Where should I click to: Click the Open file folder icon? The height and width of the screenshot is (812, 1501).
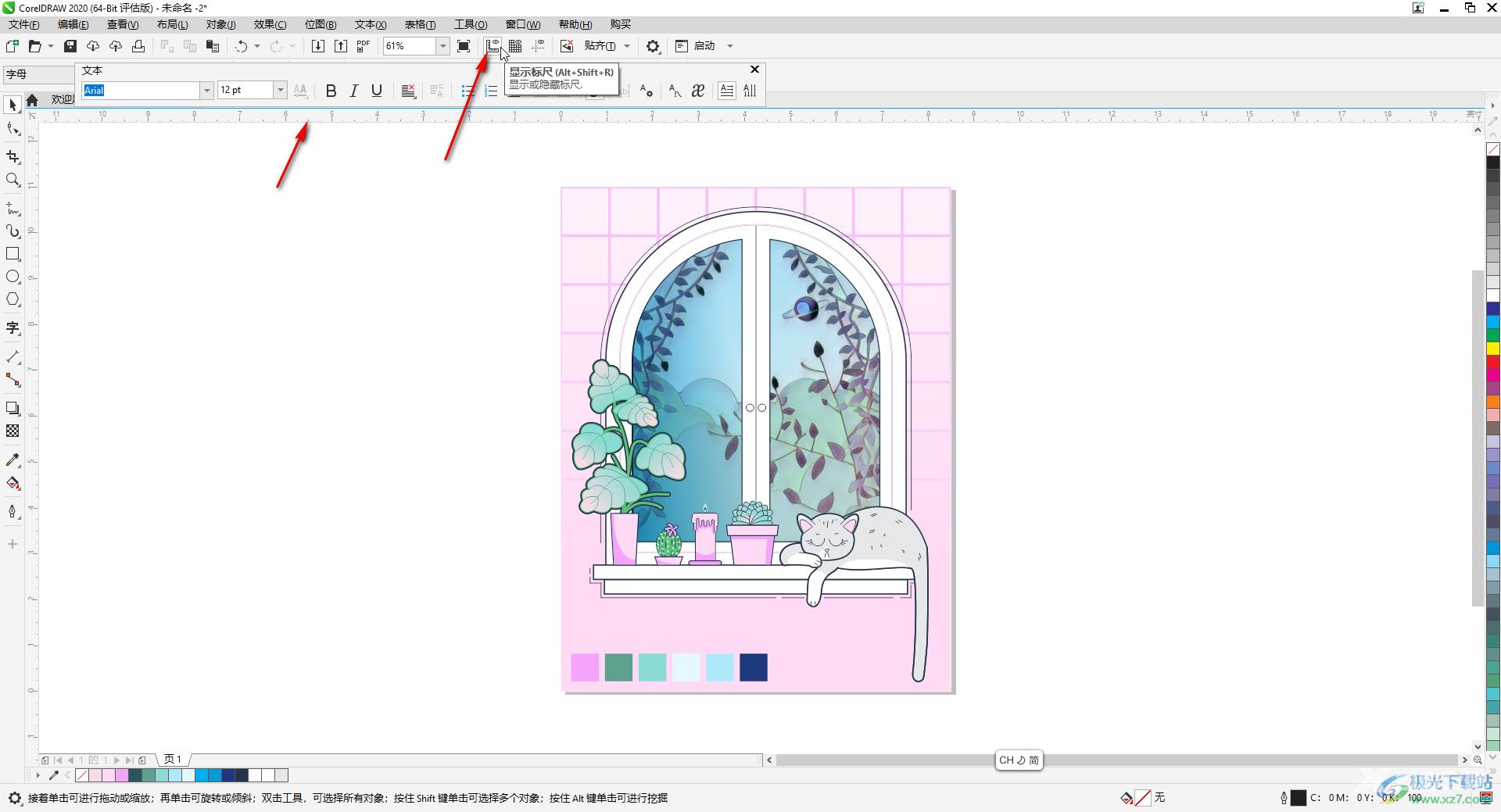tap(34, 46)
